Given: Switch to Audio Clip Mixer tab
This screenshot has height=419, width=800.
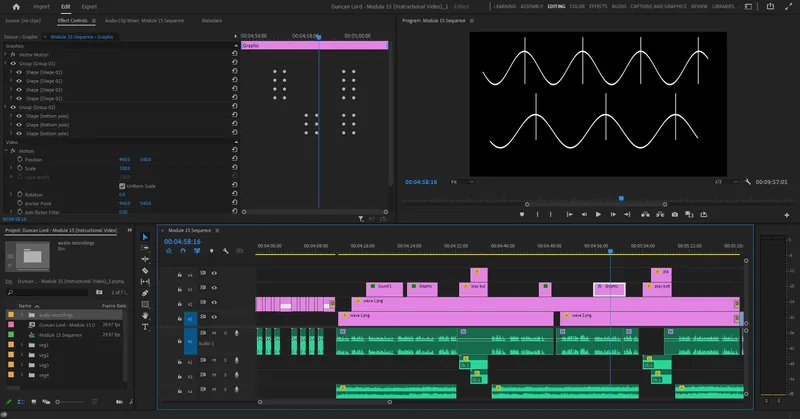Looking at the screenshot, I should click(144, 21).
